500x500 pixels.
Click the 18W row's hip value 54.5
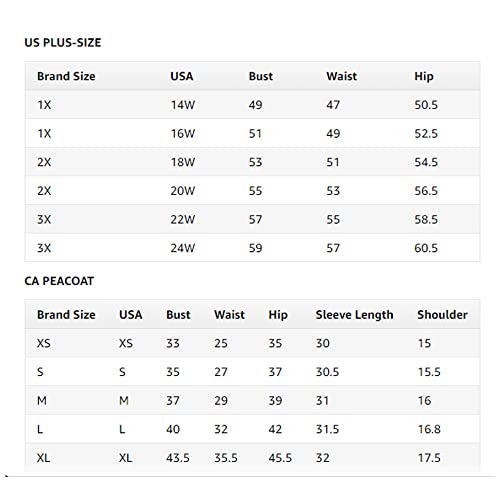coord(426,162)
